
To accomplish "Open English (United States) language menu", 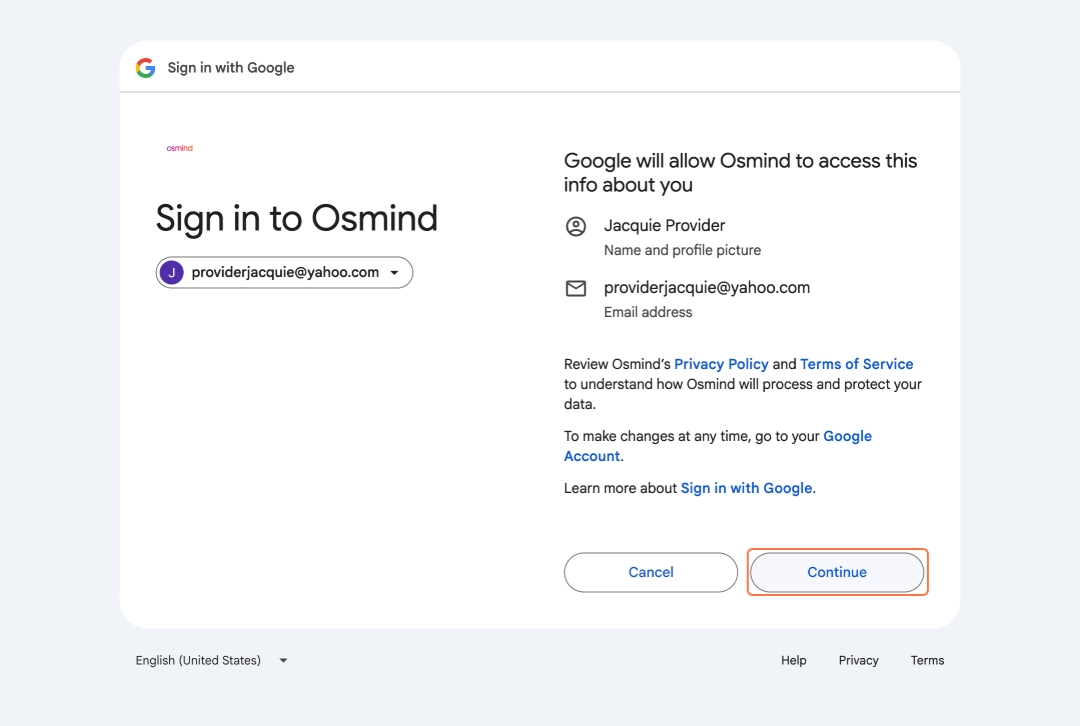I will (x=211, y=661).
